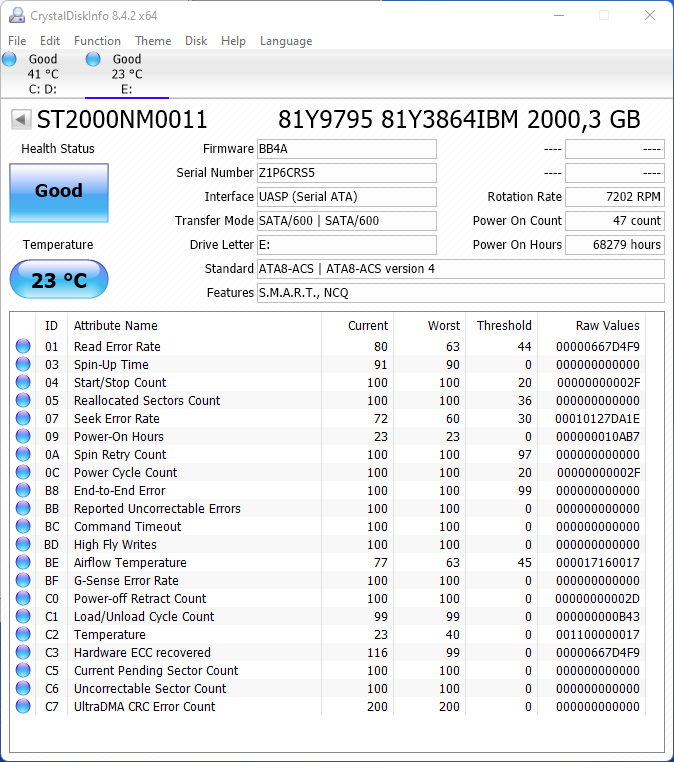Image resolution: width=674 pixels, height=762 pixels.
Task: Click the Drive Letter field E:
Action: (346, 245)
